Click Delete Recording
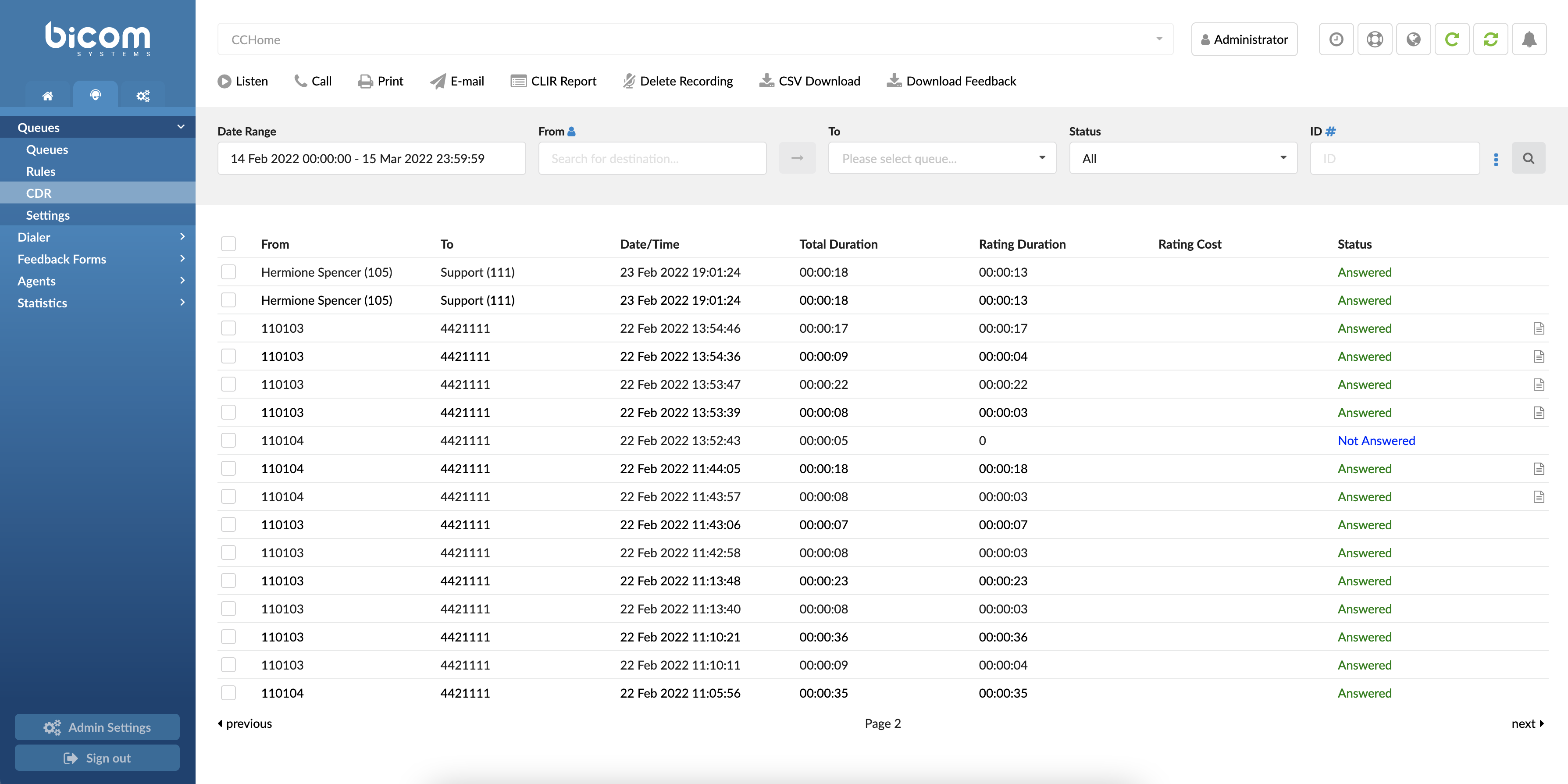The height and width of the screenshot is (784, 1568). click(678, 81)
